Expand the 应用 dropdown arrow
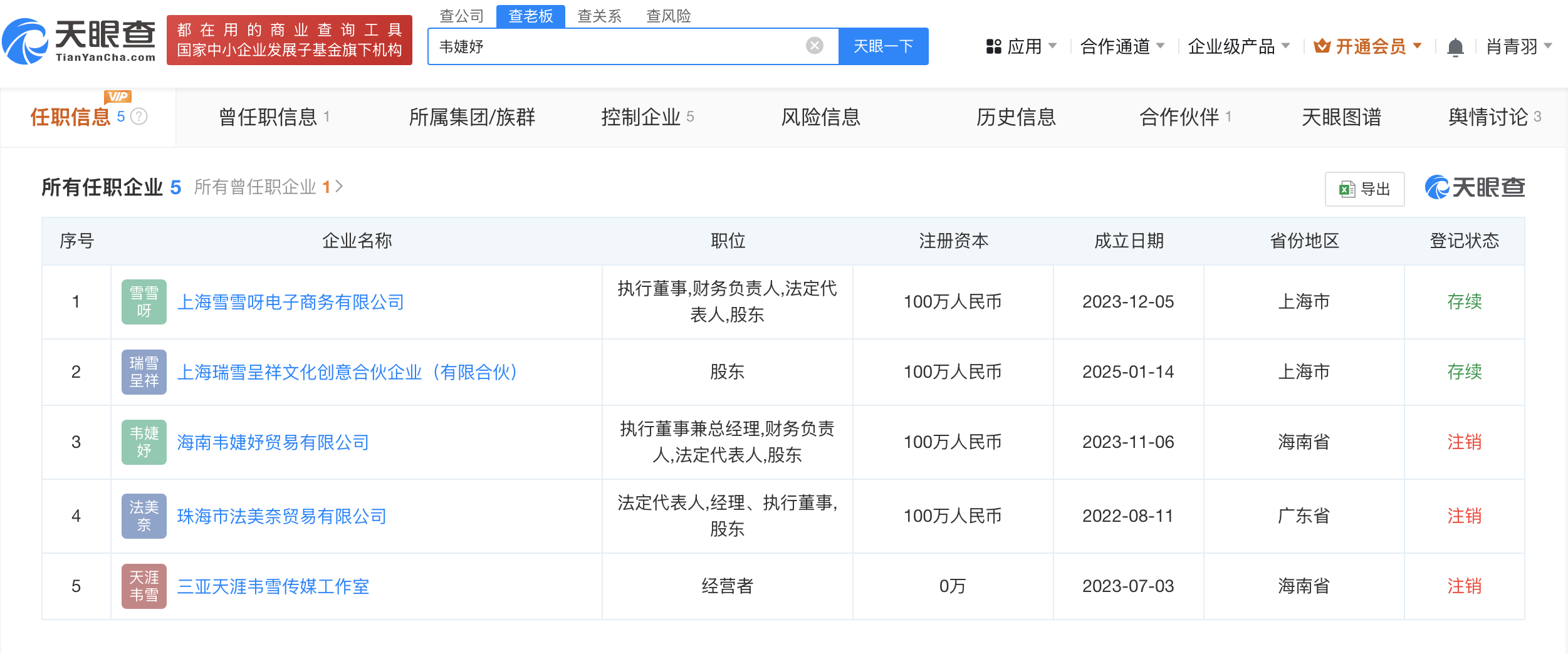Viewport: 1568px width, 654px height. [x=1052, y=46]
